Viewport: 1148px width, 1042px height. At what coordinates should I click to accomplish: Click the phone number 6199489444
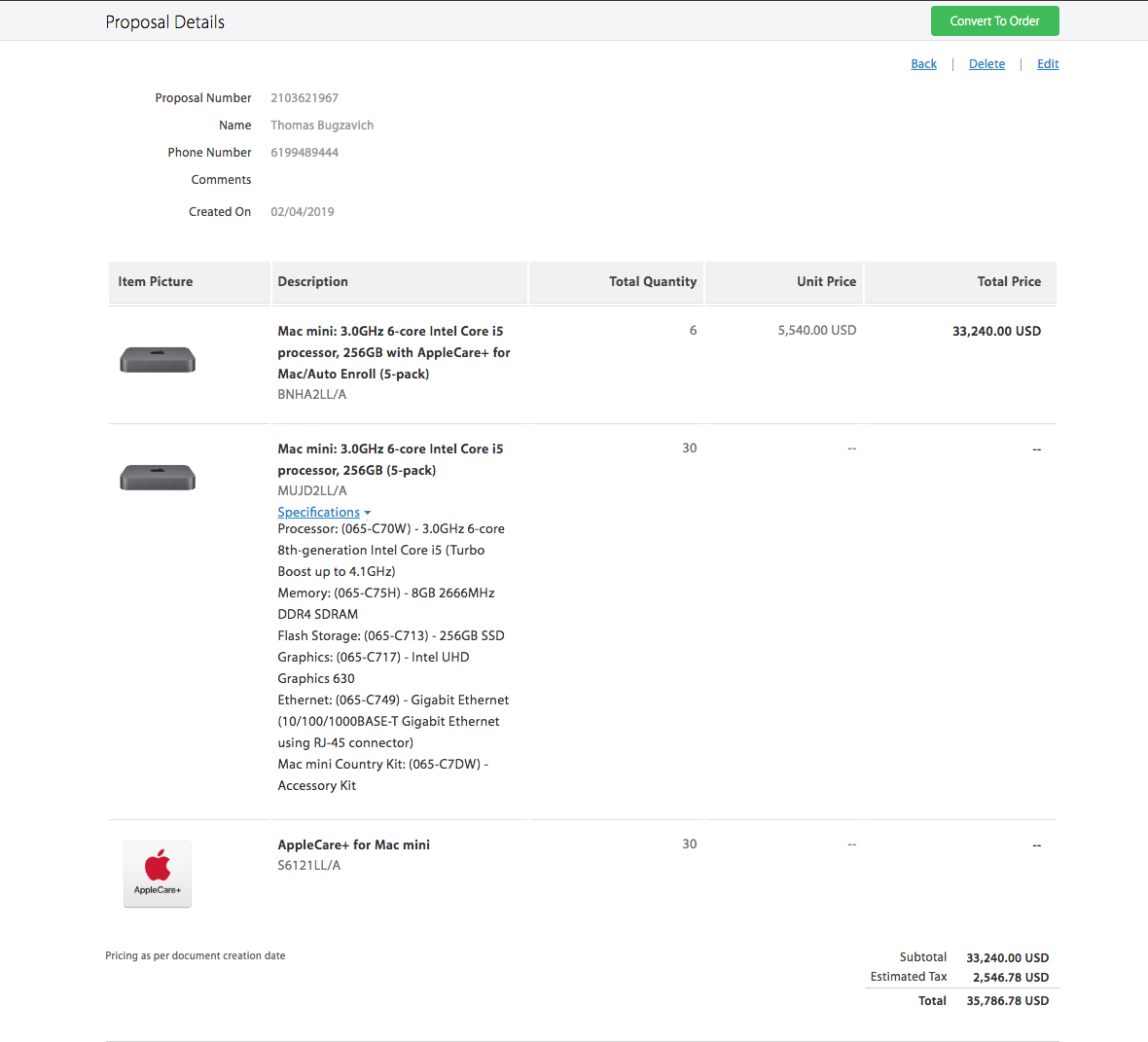305,153
